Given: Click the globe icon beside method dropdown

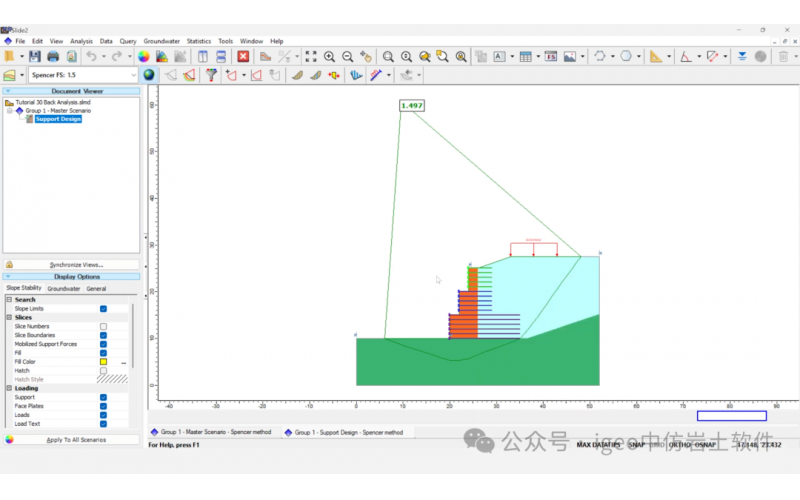Looking at the screenshot, I should [149, 75].
